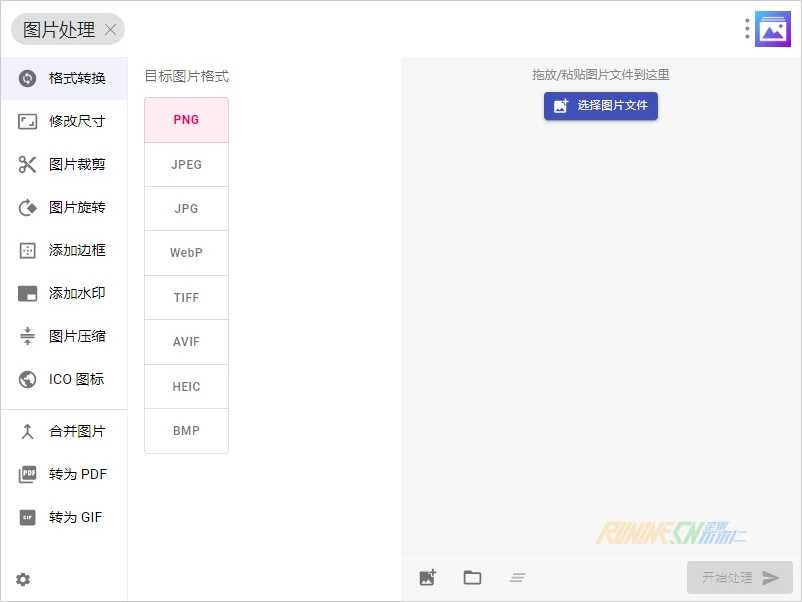
Task: Switch to the 修改尺寸 section
Action: [x=64, y=122]
